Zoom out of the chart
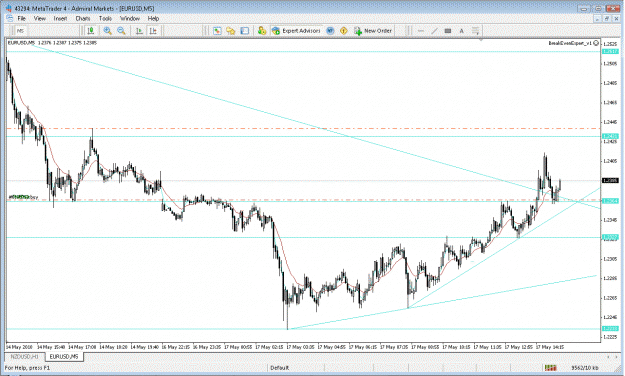 pyautogui.click(x=121, y=31)
